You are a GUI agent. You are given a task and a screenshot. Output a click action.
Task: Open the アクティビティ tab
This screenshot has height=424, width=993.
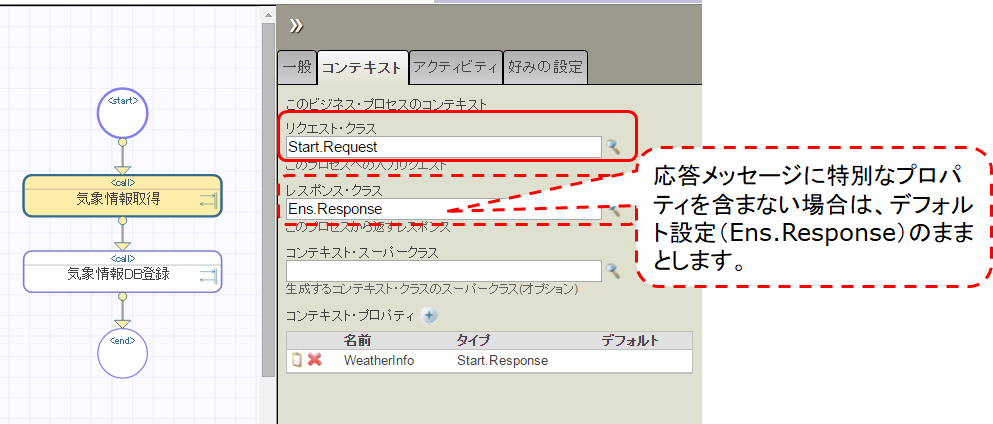[x=455, y=67]
